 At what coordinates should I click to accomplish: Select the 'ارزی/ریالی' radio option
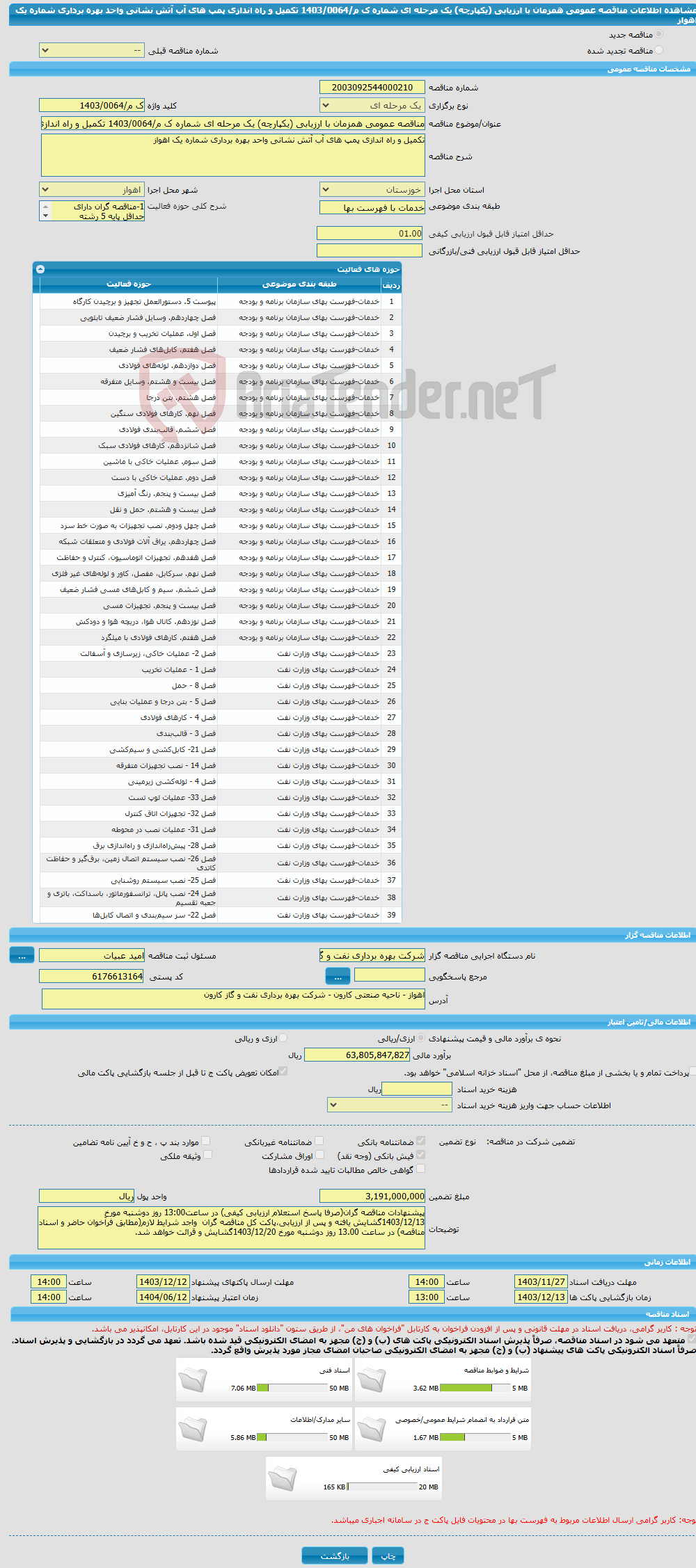pyautogui.click(x=422, y=1038)
